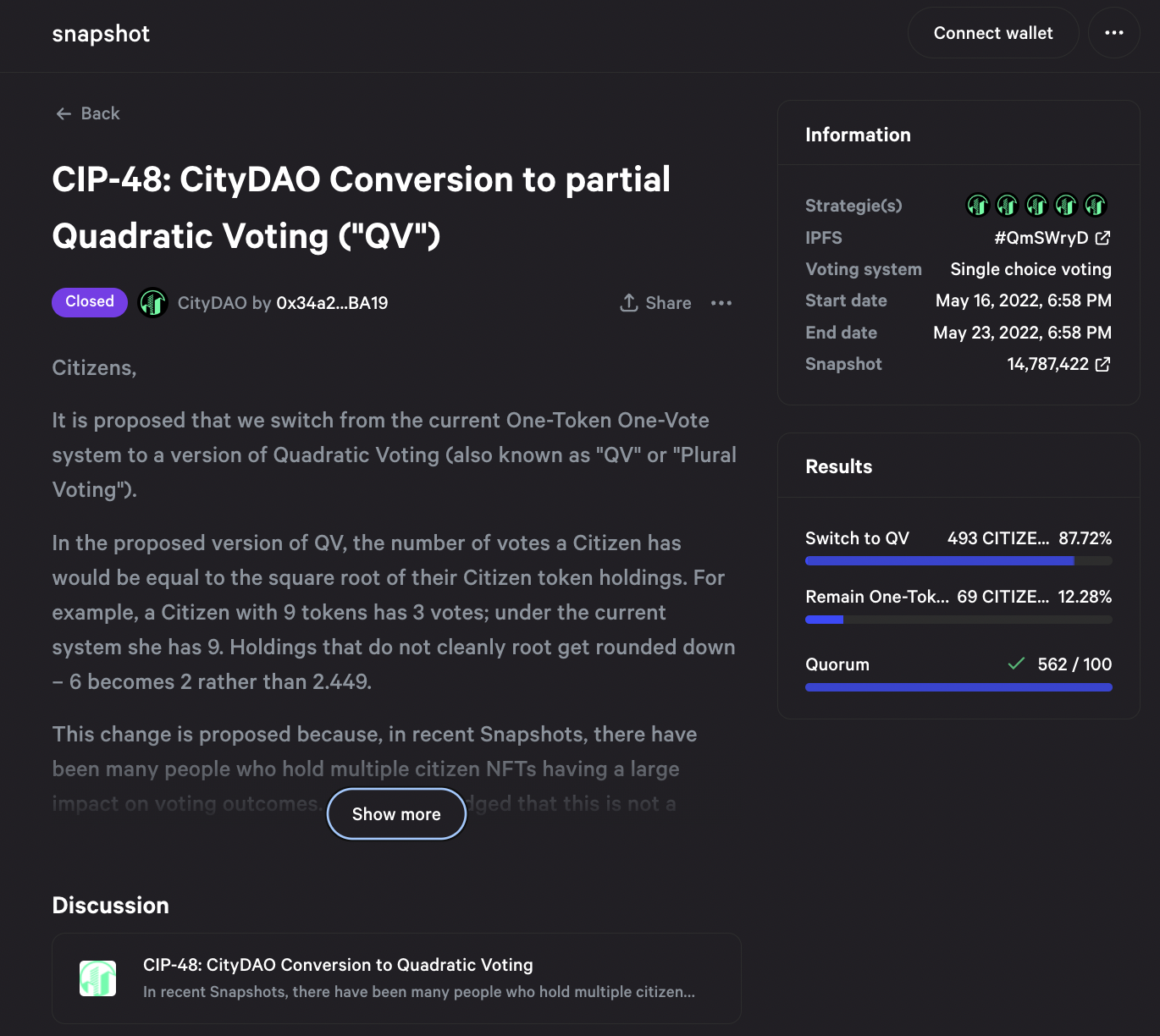Click the Information panel heading
Viewport: 1160px width, 1036px height.
[x=858, y=135]
